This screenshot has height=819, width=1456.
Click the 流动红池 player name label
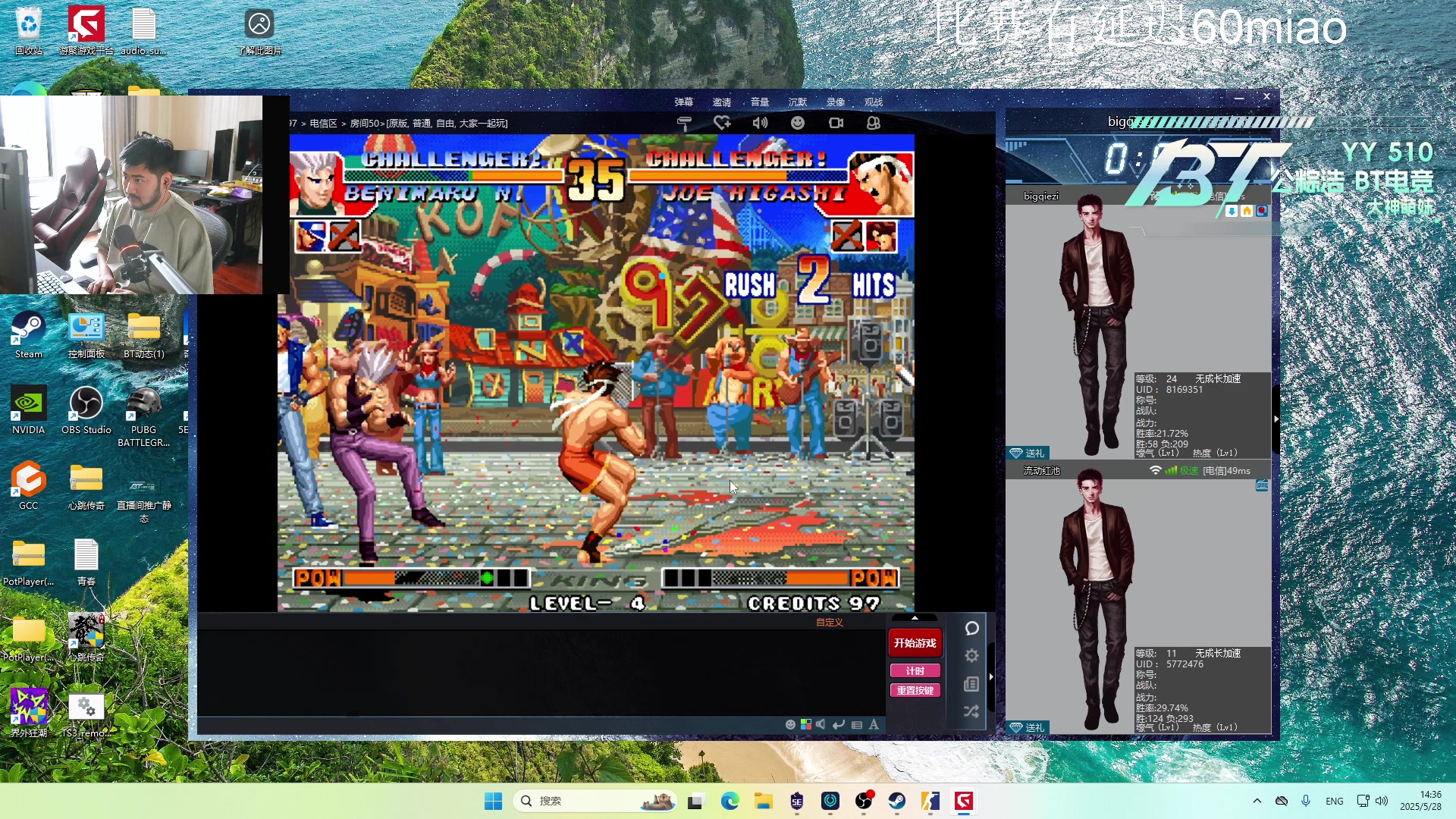pos(1042,471)
